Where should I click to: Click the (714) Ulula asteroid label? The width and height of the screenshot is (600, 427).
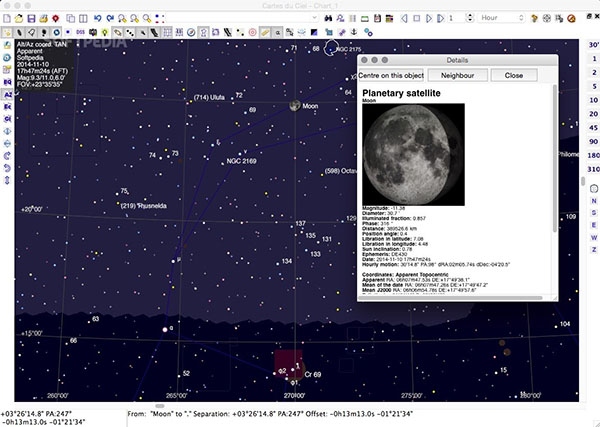209,97
